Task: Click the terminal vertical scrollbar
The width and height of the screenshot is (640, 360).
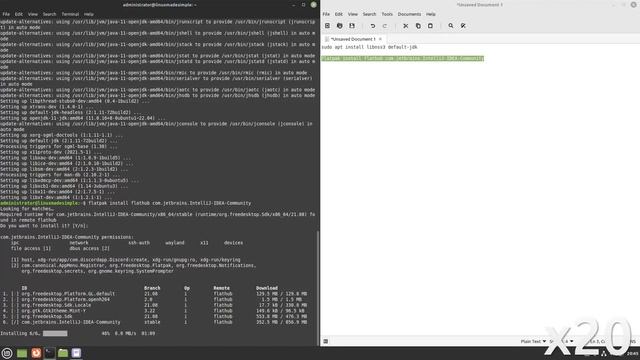Action: [318, 288]
